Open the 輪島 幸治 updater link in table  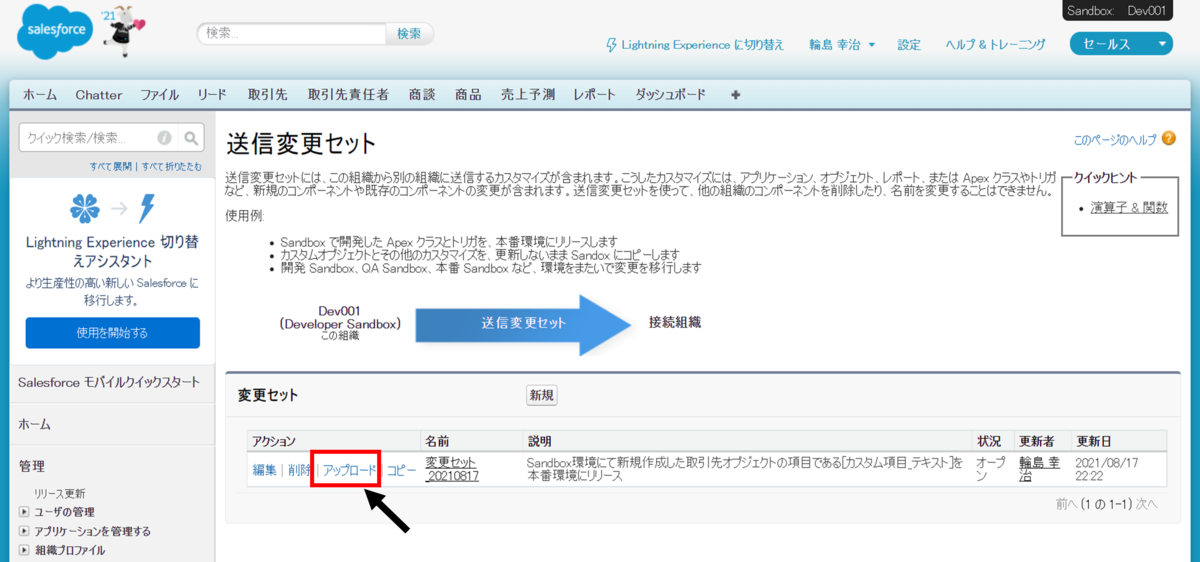(x=1038, y=470)
